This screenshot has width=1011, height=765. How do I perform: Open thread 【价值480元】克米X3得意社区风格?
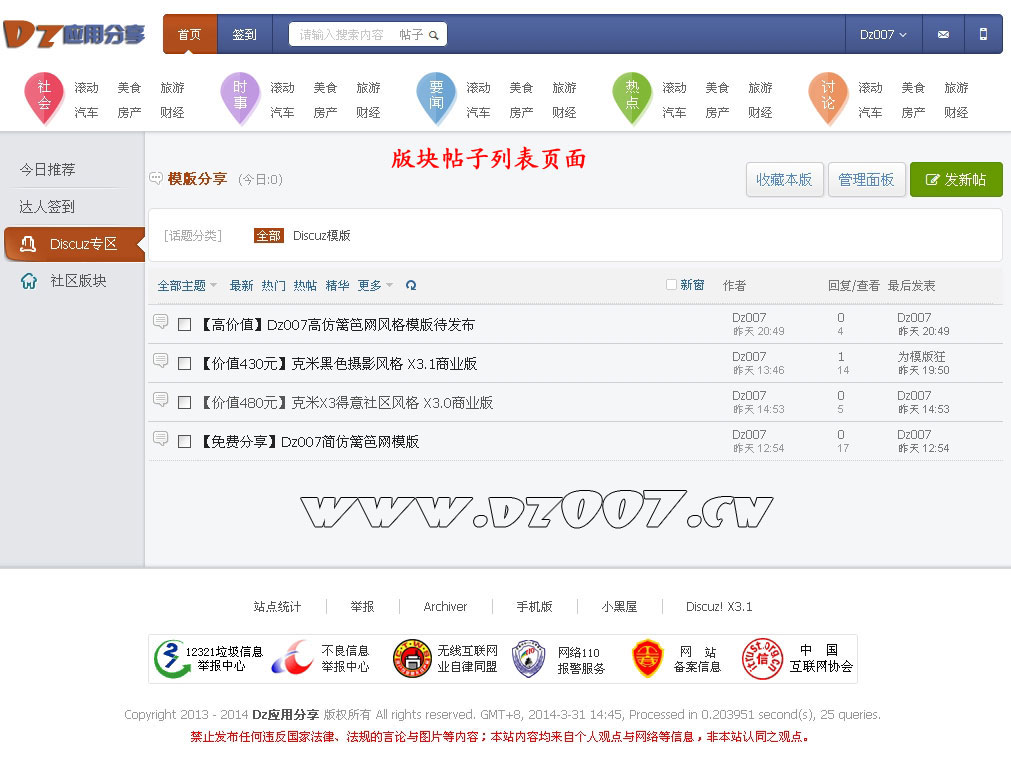[346, 402]
